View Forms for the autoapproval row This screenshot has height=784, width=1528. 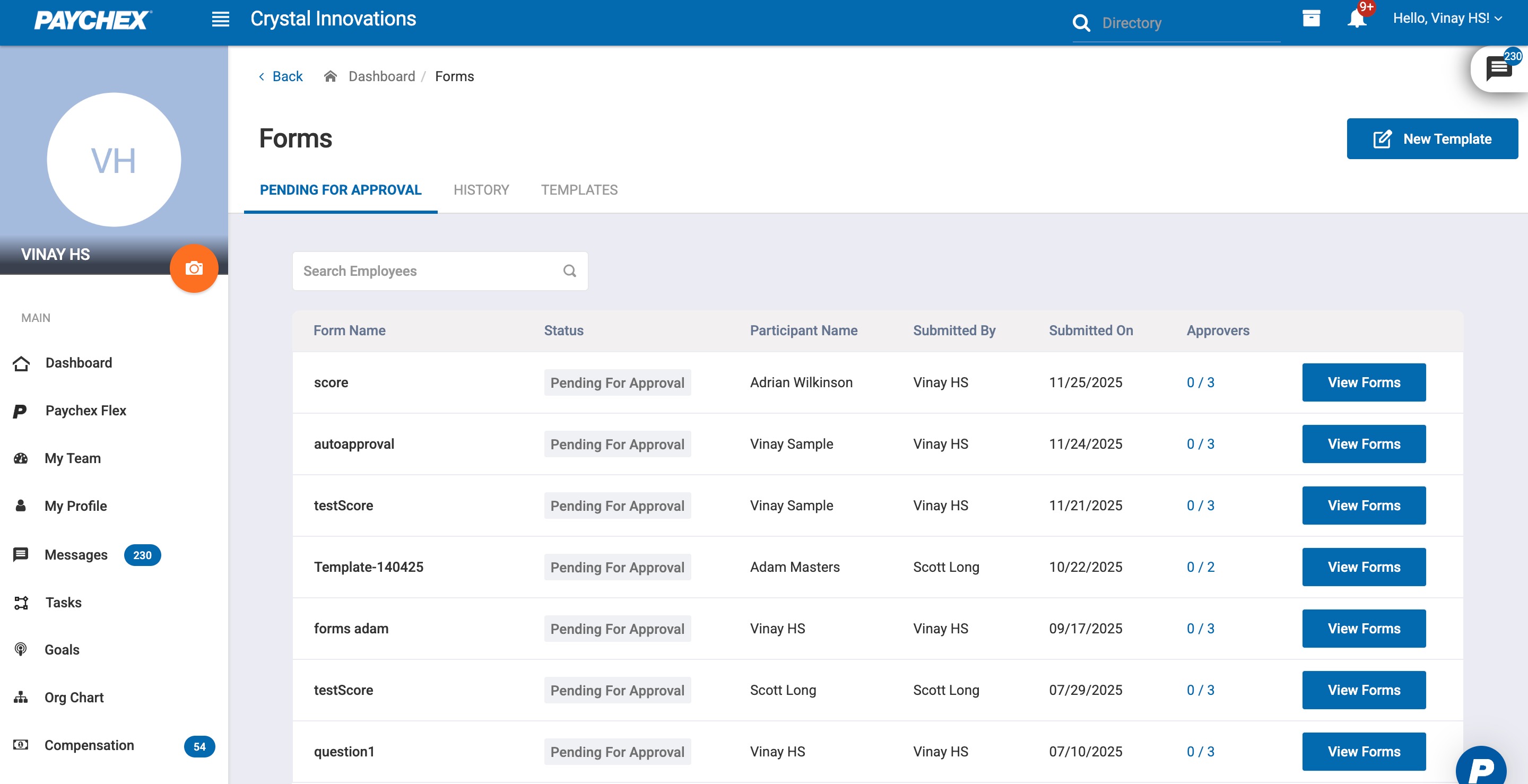pos(1363,444)
